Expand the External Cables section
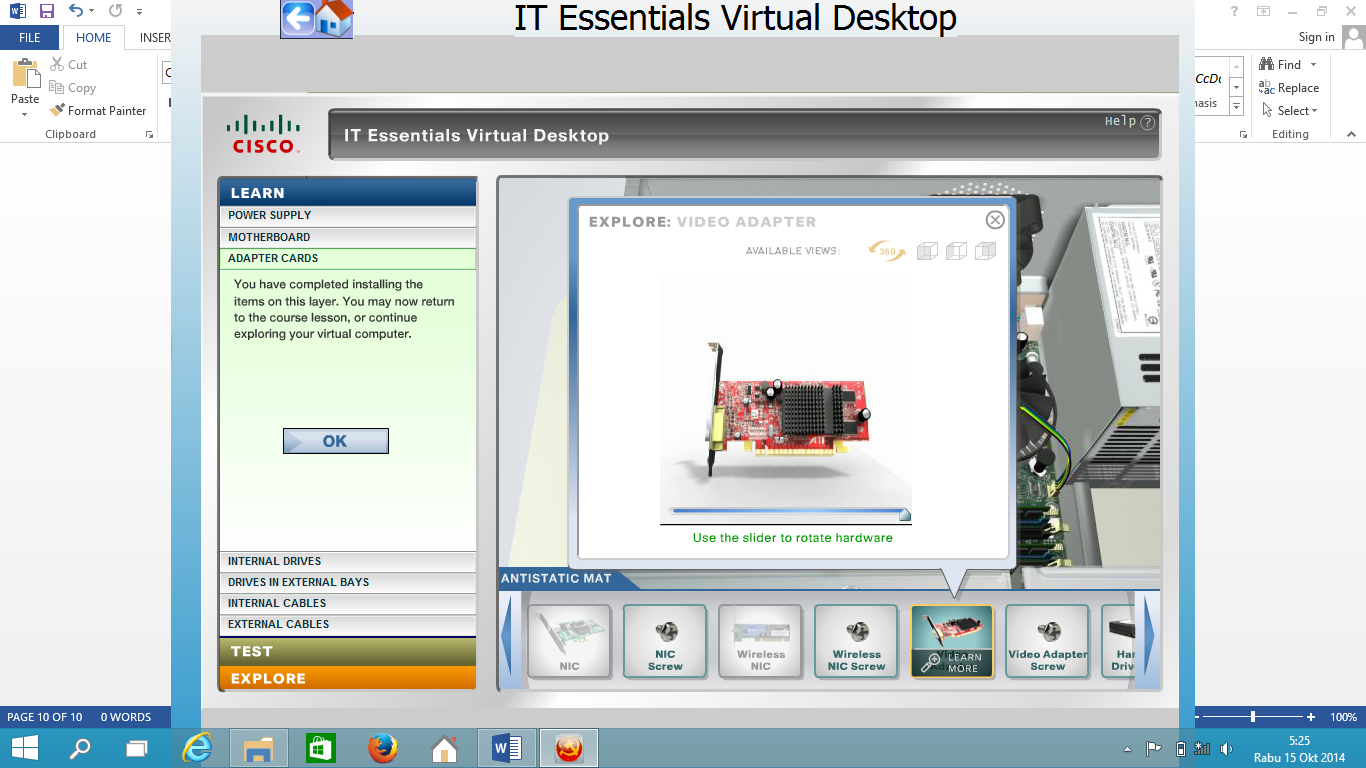Viewport: 1366px width, 768px height. pyautogui.click(x=347, y=625)
